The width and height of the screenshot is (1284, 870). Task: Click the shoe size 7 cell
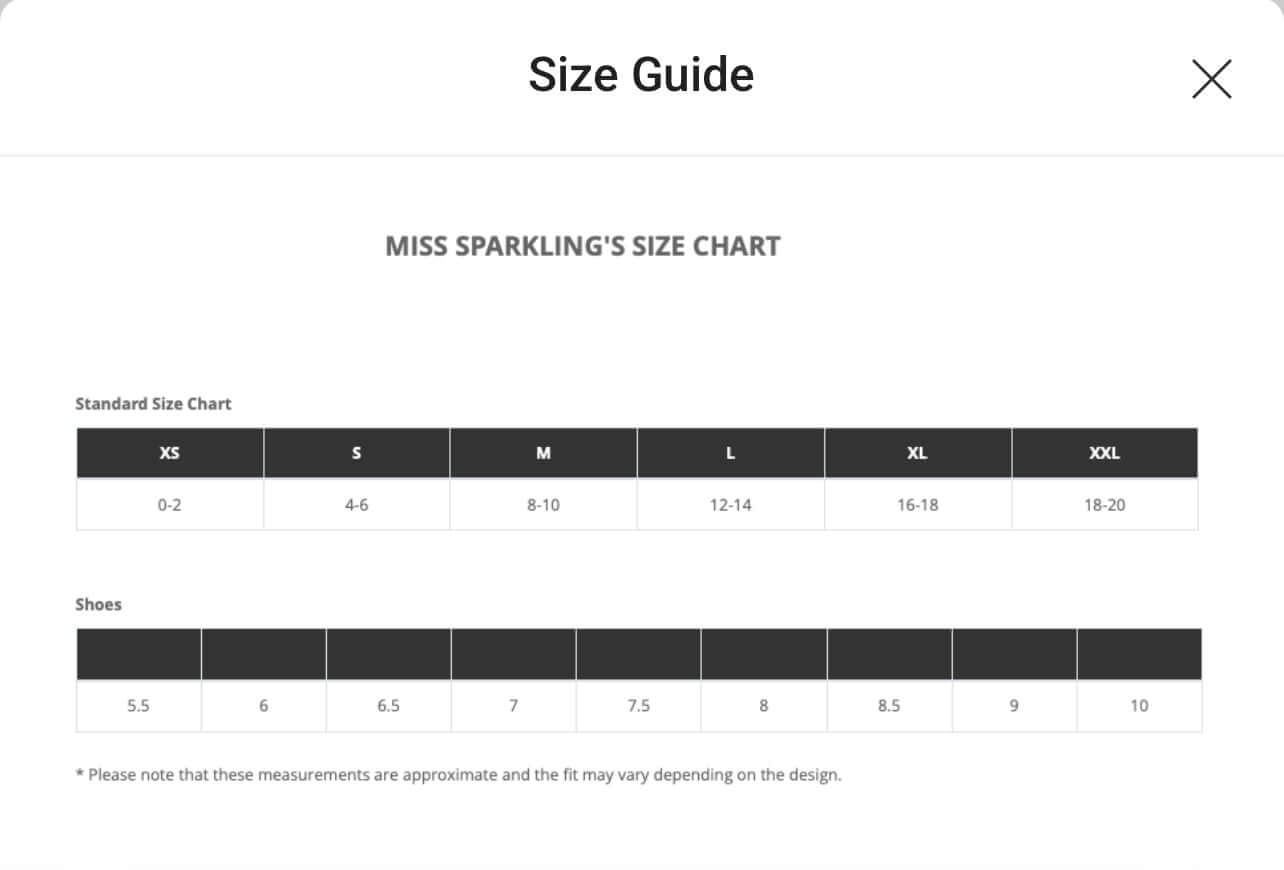click(513, 706)
